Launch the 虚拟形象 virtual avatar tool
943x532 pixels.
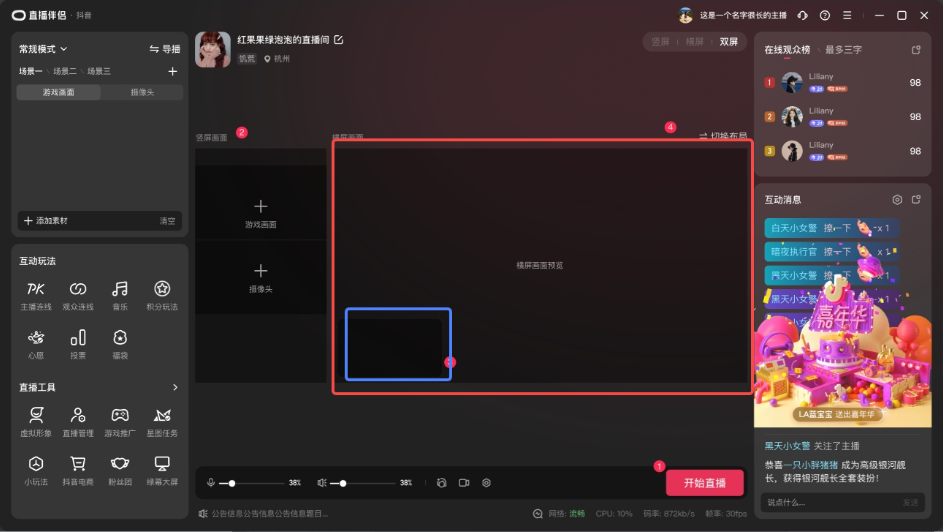[x=36, y=415]
